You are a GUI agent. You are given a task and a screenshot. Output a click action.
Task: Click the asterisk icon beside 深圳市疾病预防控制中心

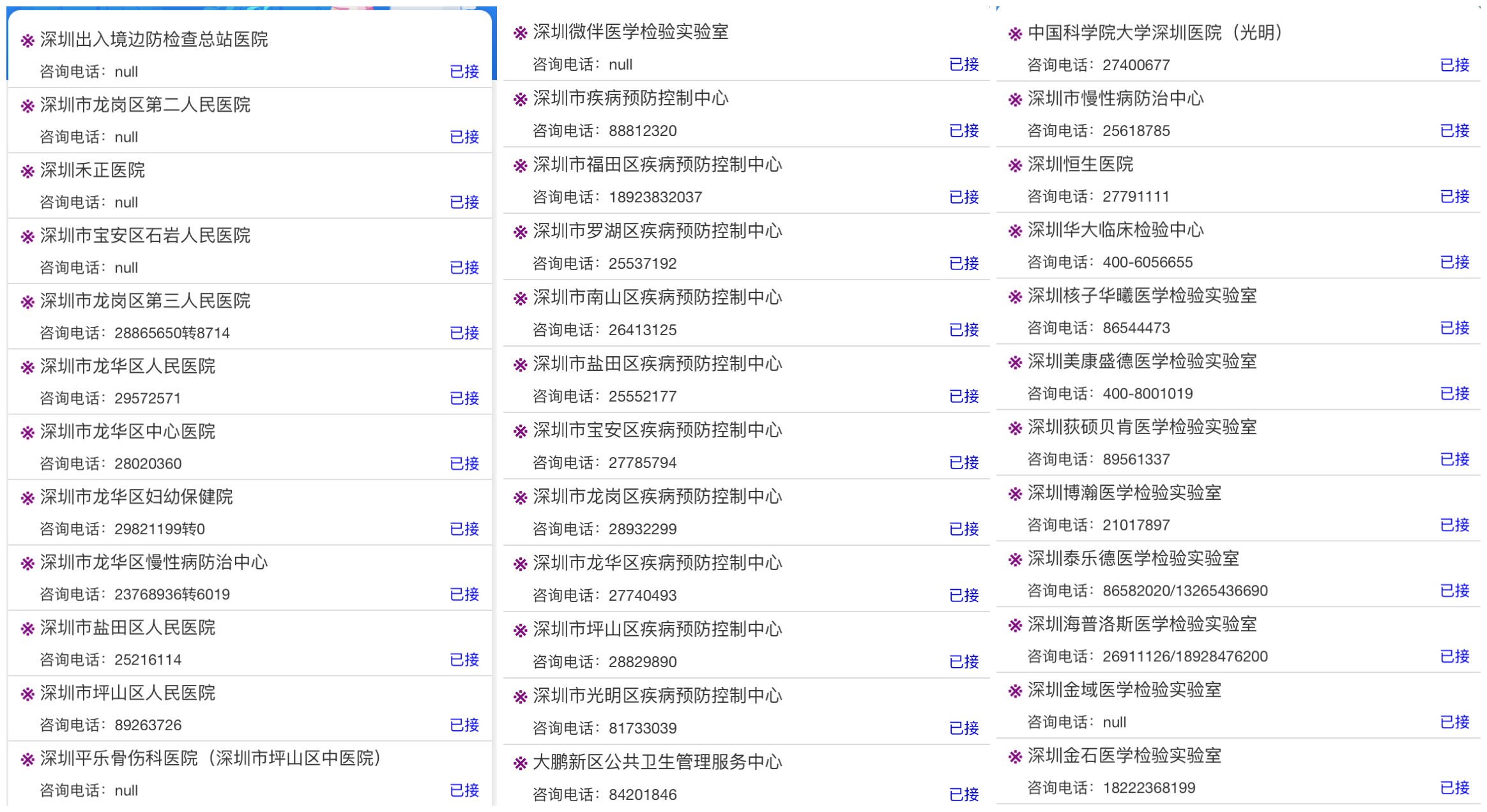point(521,100)
